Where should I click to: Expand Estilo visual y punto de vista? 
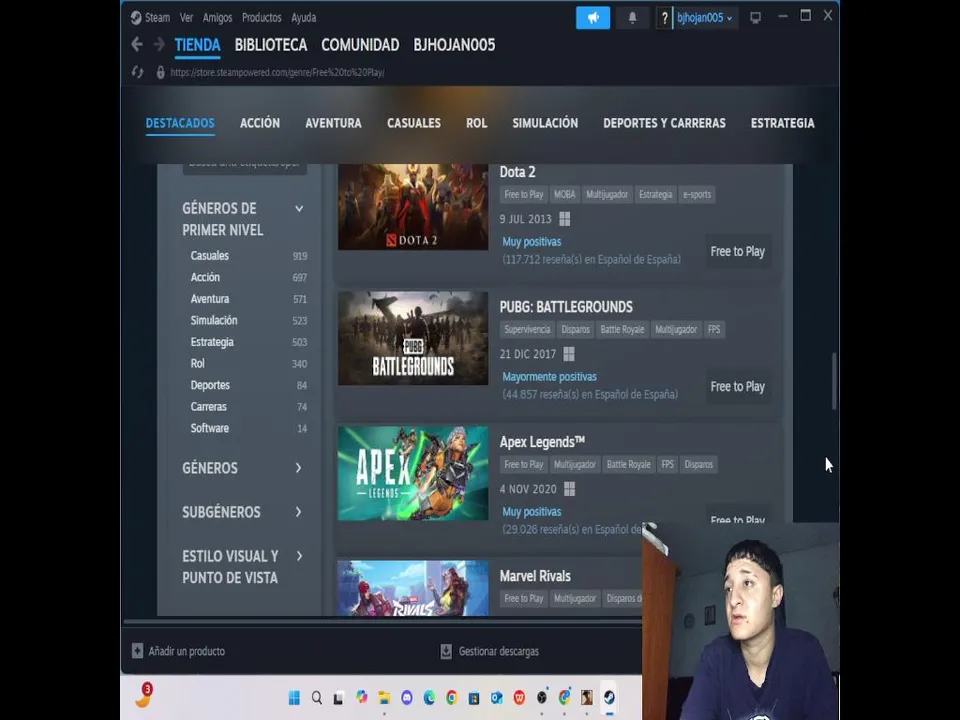pos(299,556)
